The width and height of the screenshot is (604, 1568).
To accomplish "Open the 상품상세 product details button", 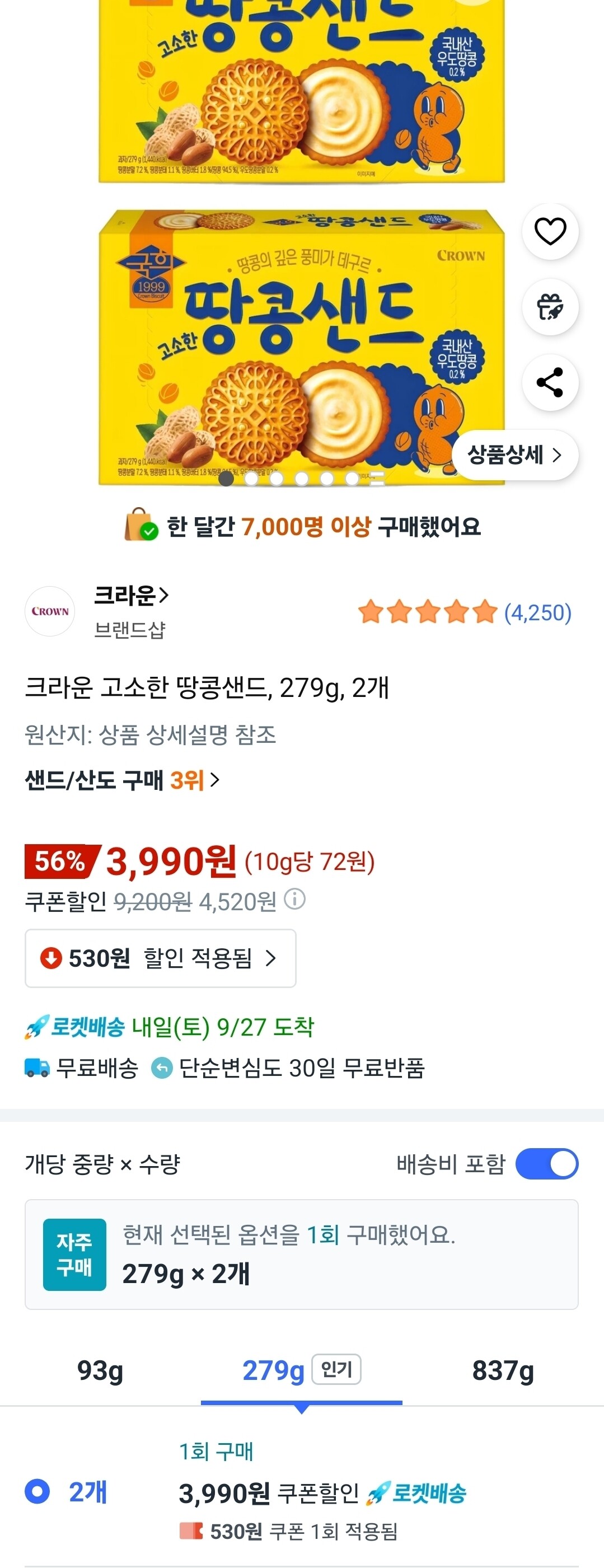I will 514,455.
